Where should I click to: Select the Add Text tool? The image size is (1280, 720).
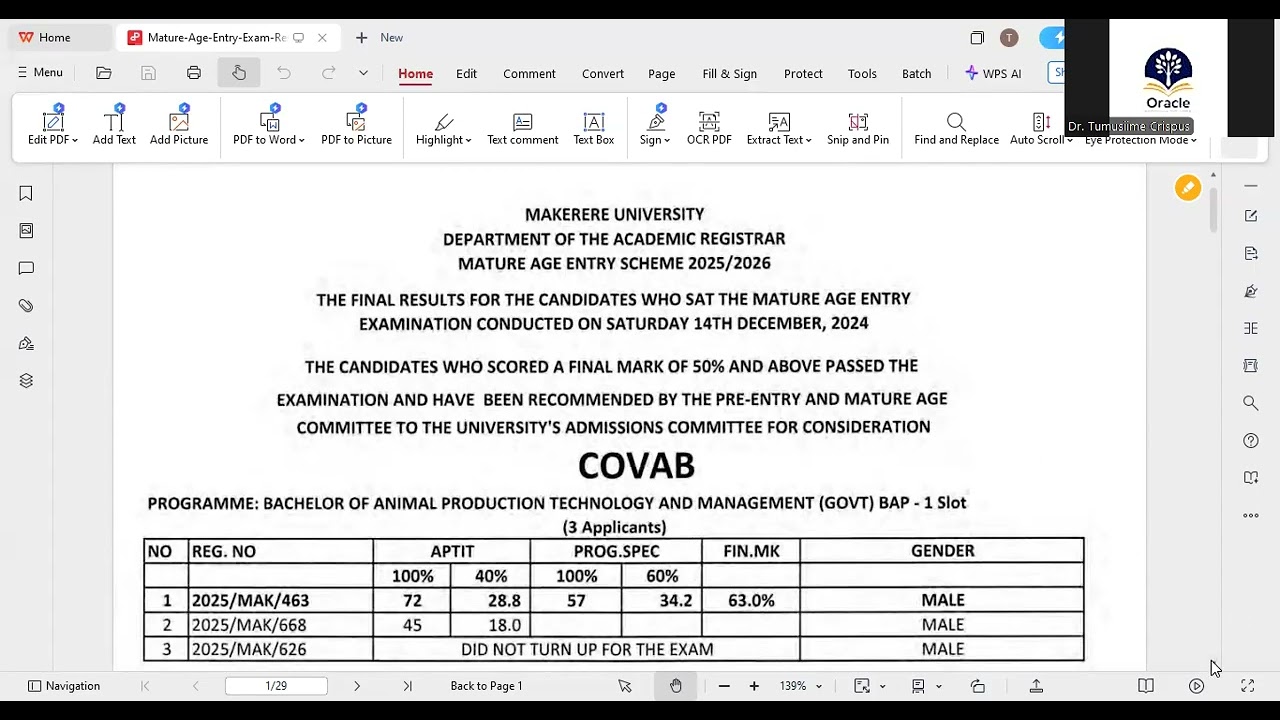[x=114, y=126]
